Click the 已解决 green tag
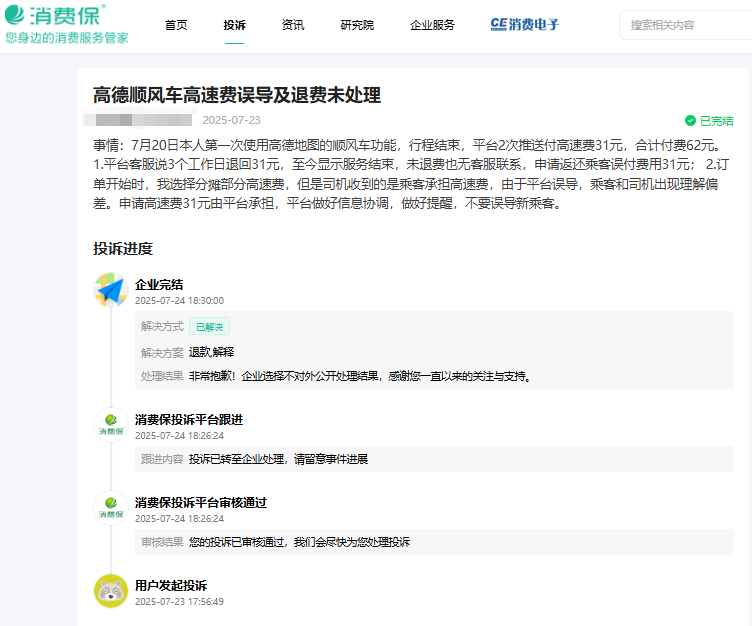 210,327
